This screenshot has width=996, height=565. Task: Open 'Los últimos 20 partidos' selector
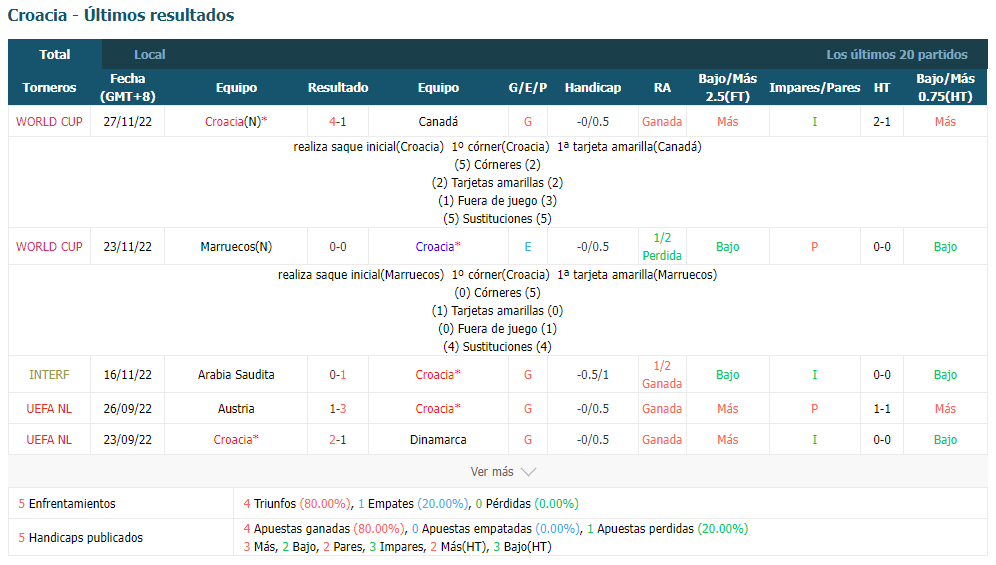pos(896,55)
